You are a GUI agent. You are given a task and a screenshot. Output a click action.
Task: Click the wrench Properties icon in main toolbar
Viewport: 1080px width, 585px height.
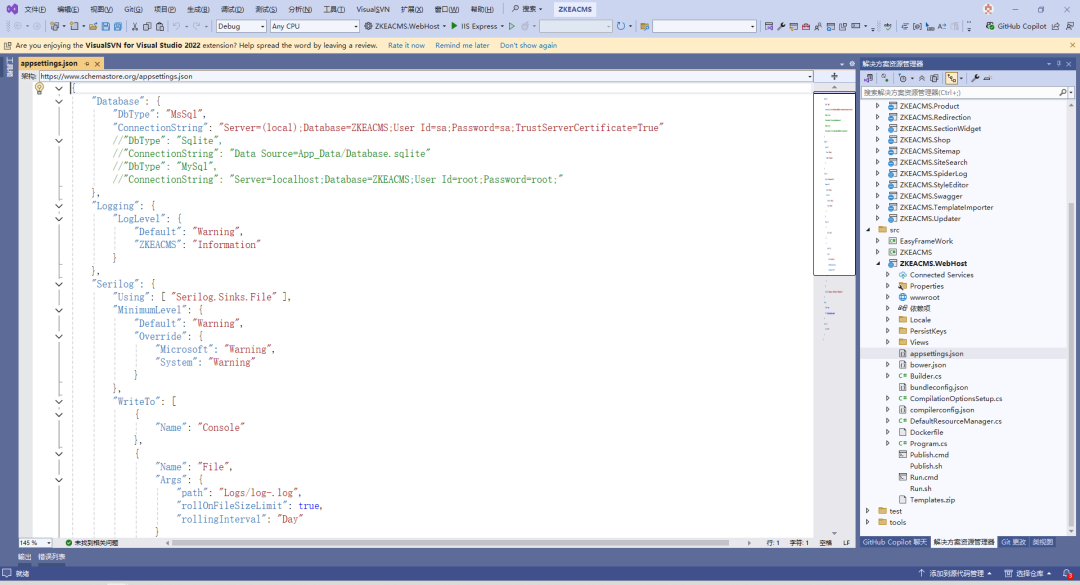click(x=781, y=26)
